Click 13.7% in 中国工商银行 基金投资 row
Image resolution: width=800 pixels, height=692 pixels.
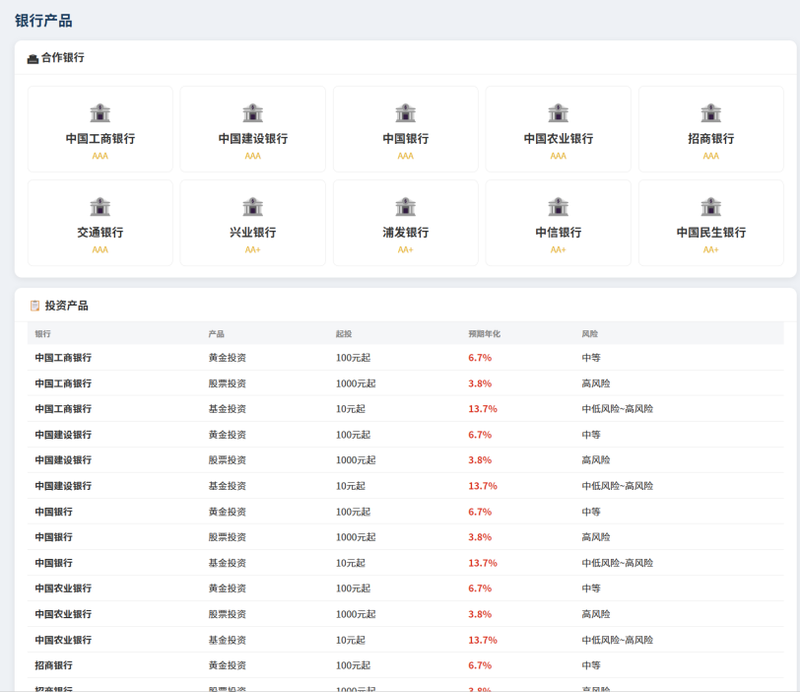(x=483, y=409)
